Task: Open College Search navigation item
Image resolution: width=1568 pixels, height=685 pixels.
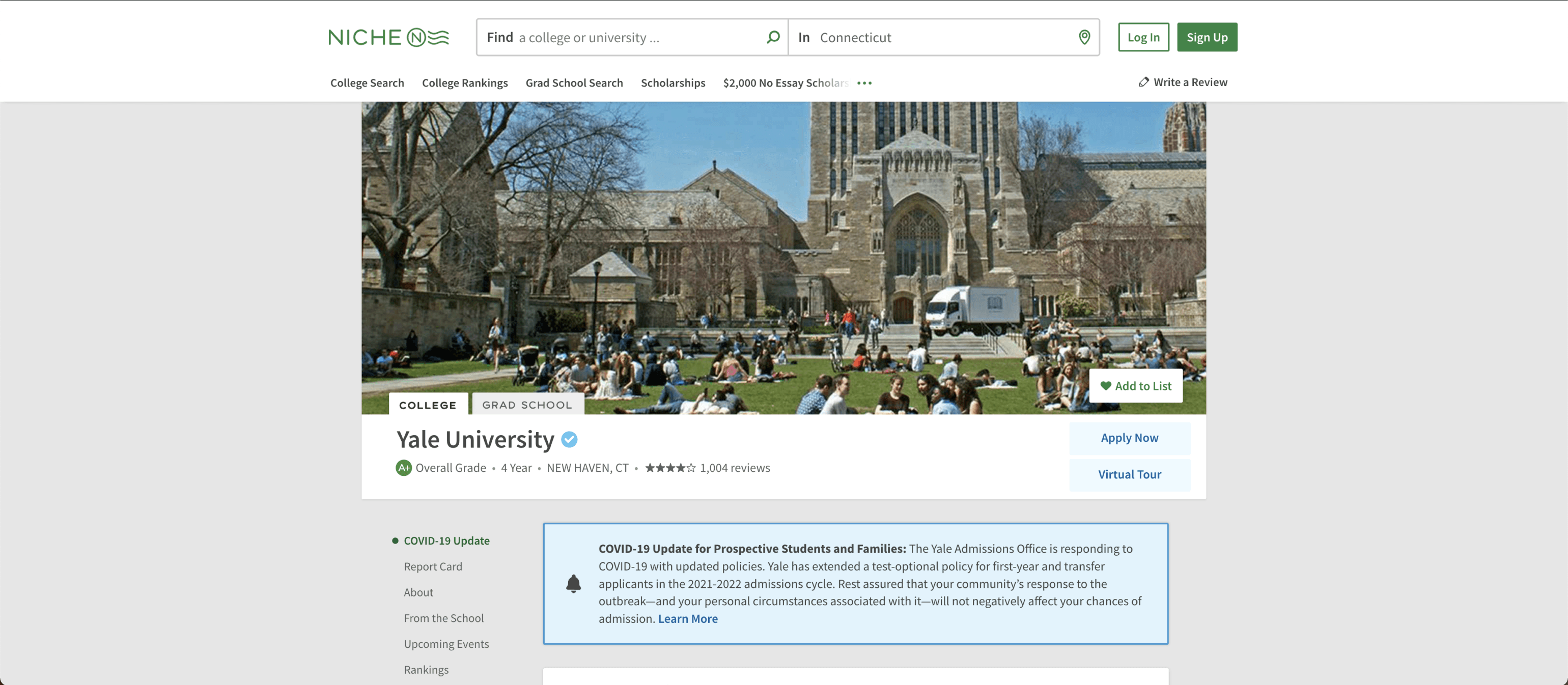Action: click(367, 83)
